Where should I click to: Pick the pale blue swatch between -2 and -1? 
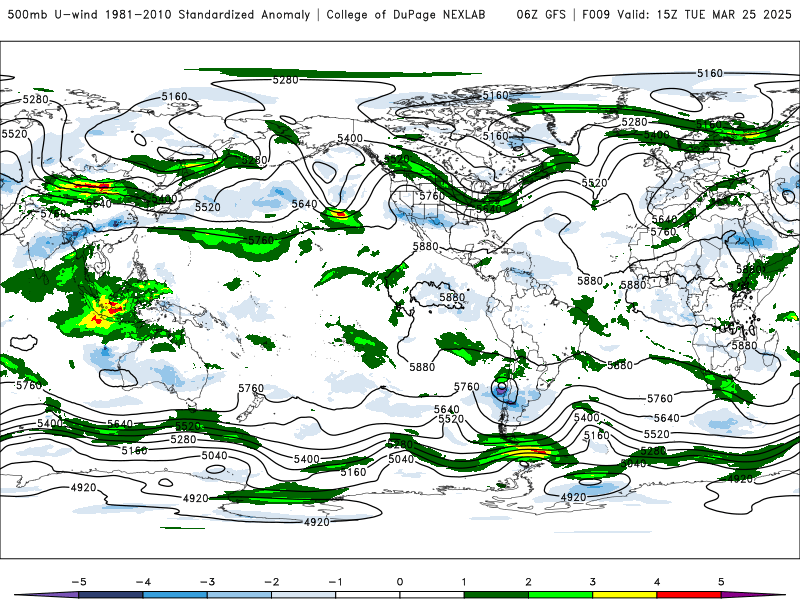[304, 595]
